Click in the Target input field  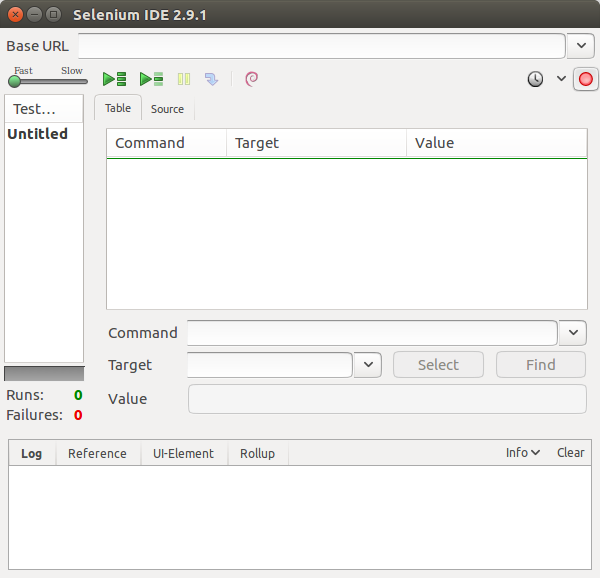(x=270, y=365)
